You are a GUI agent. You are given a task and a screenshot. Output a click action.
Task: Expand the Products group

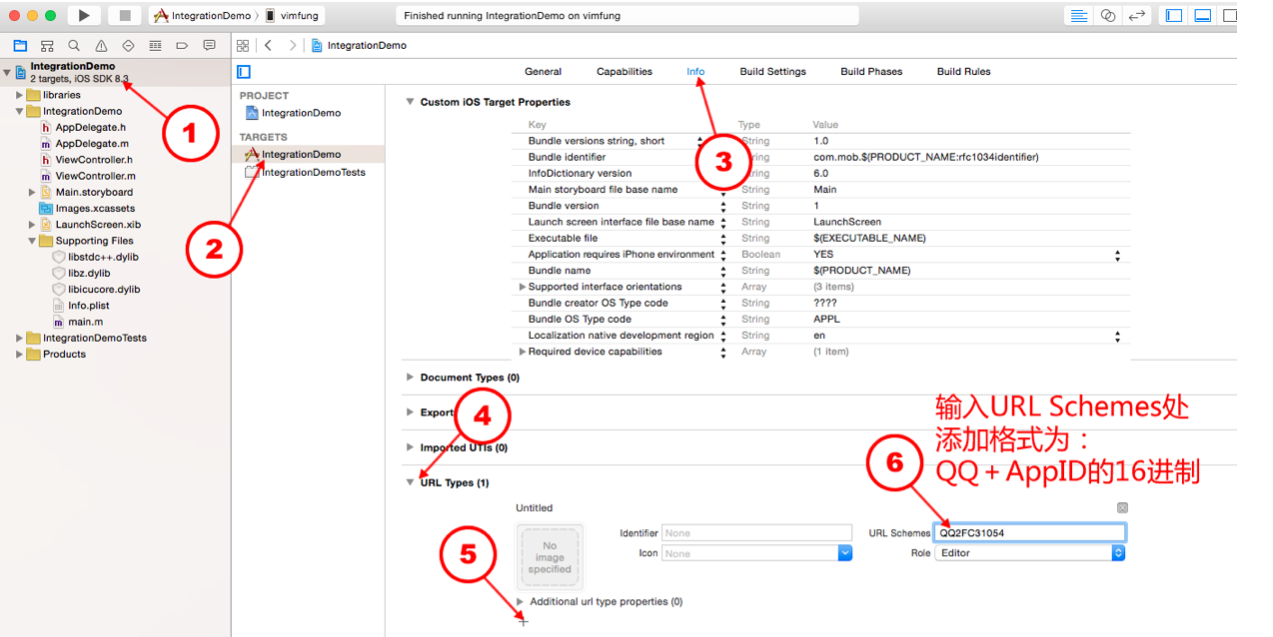(x=20, y=354)
